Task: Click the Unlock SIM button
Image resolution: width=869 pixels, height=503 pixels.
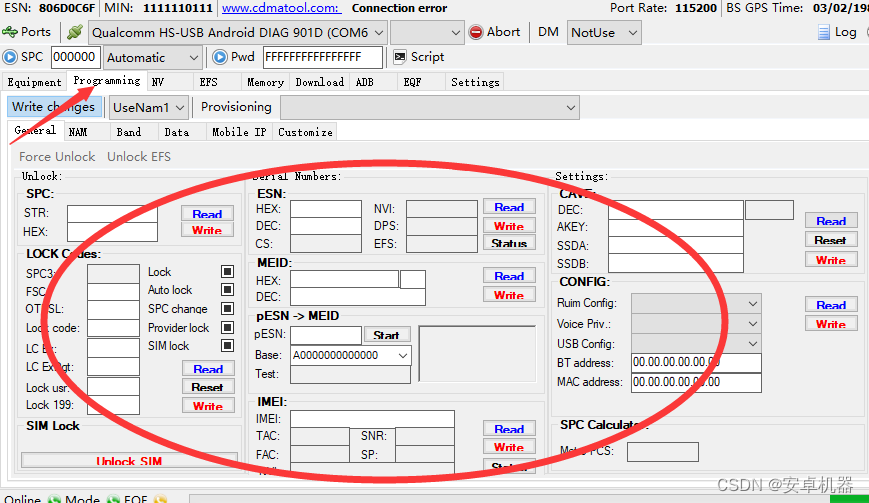Action: point(129,460)
